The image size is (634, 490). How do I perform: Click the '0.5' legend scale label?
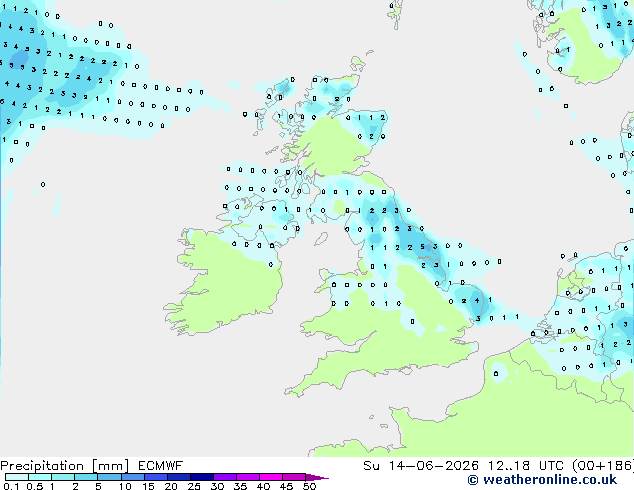(34, 486)
